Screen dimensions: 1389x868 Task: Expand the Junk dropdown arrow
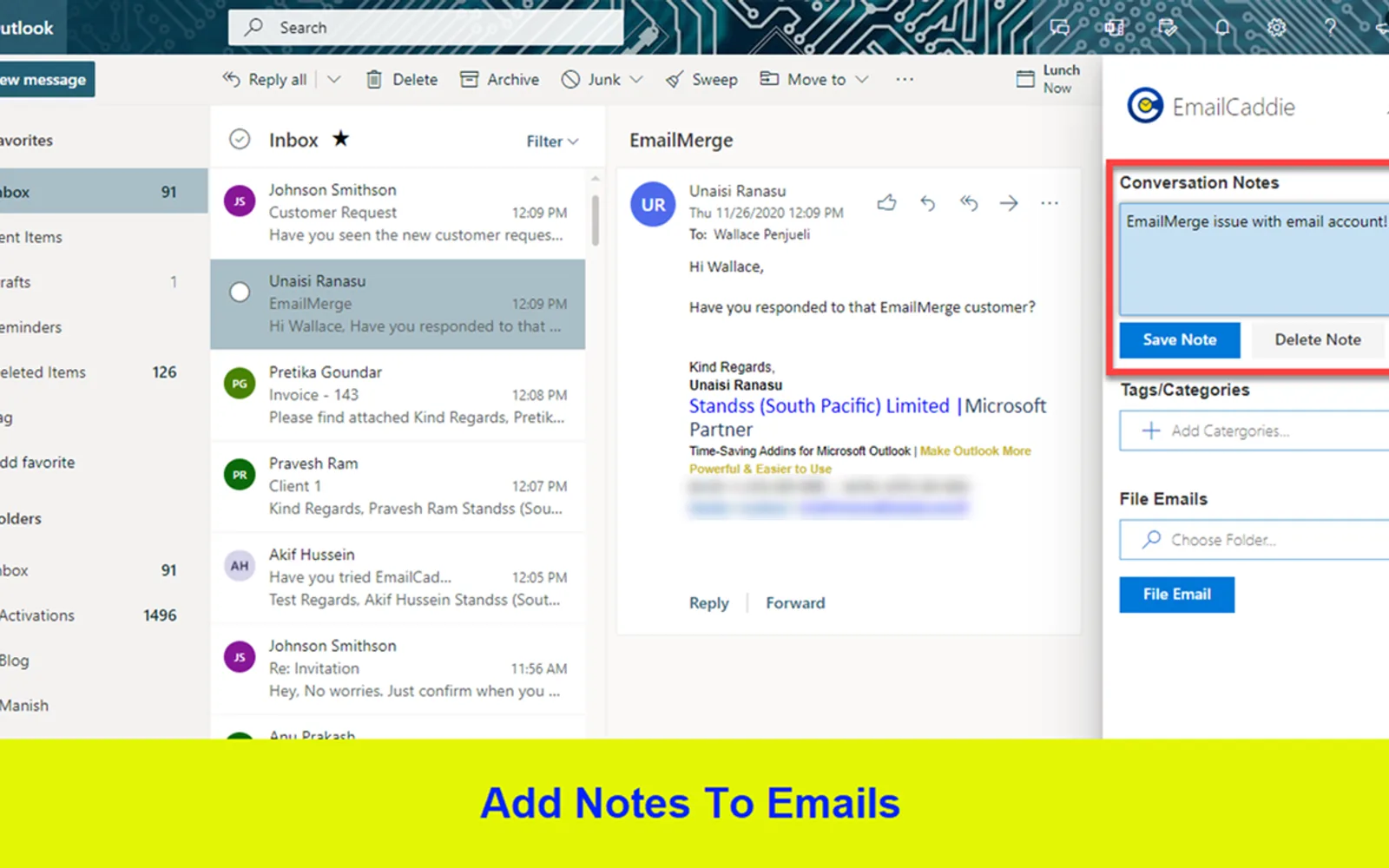pos(636,79)
